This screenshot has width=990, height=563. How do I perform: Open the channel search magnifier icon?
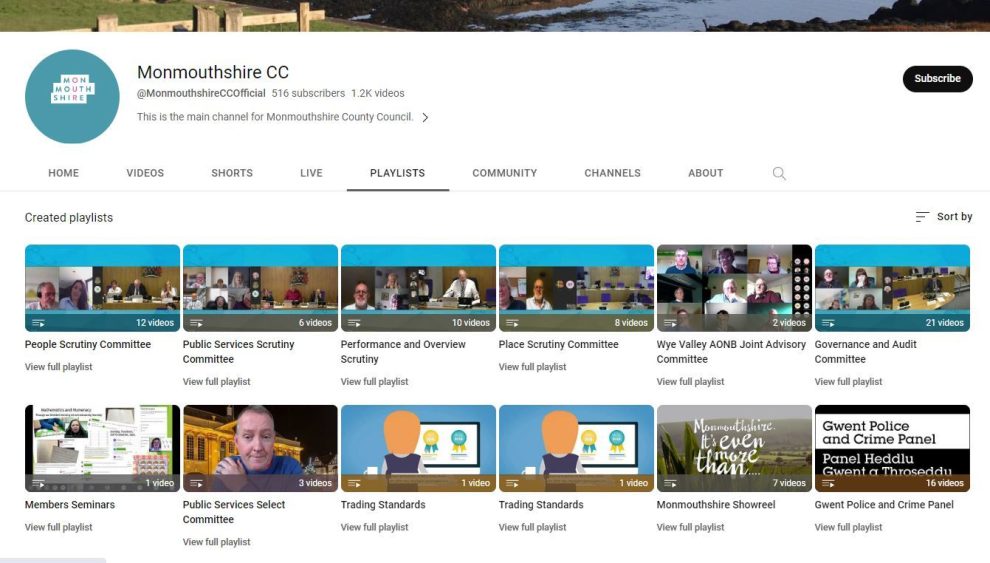[779, 173]
